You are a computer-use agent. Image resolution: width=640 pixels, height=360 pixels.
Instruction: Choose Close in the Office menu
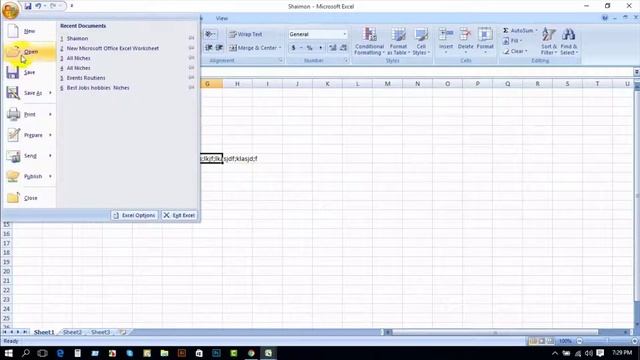tap(29, 198)
